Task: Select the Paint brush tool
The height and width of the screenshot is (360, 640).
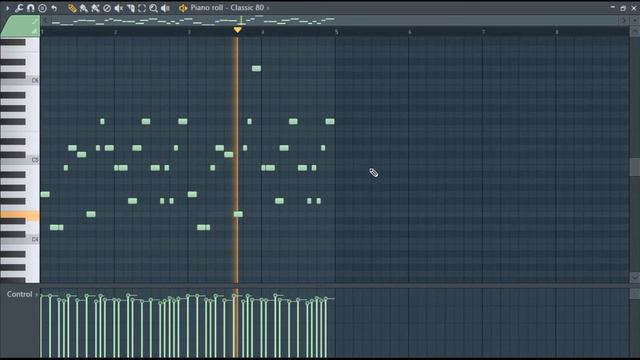Action: pyautogui.click(x=84, y=8)
